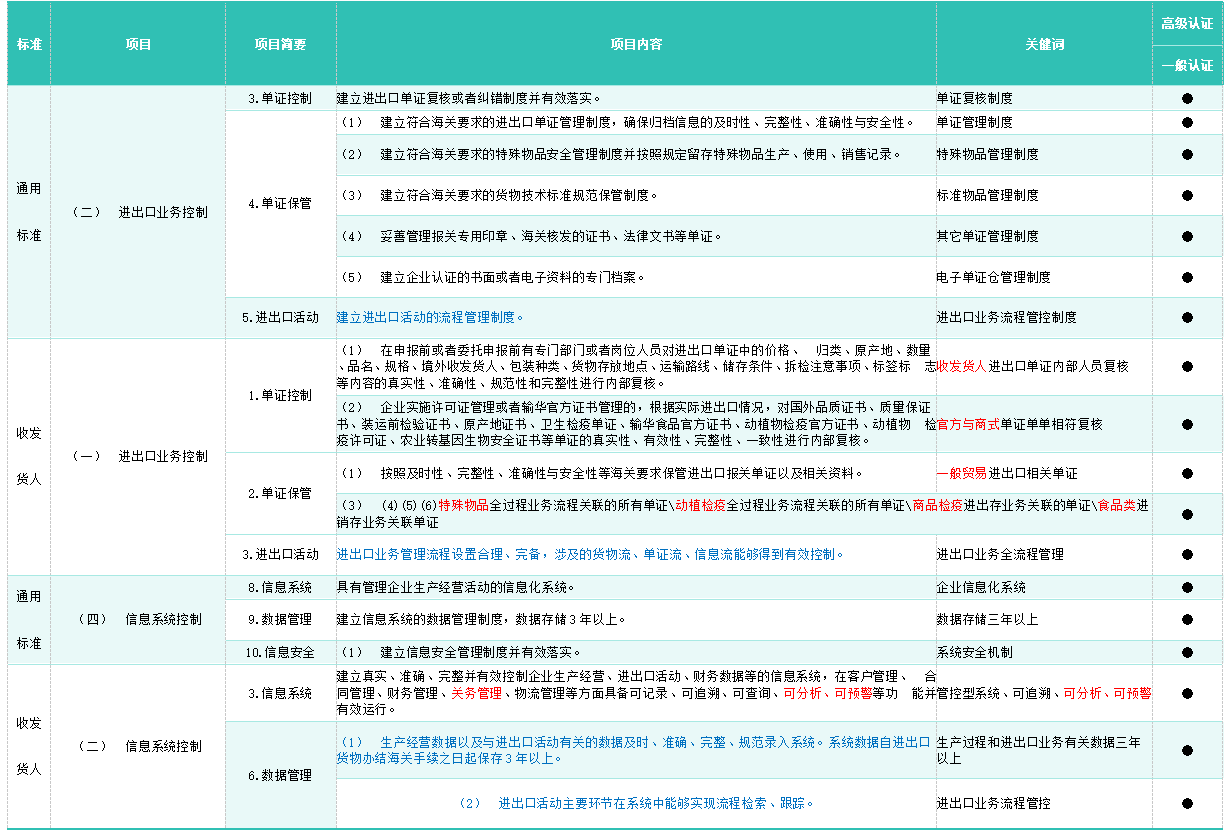The width and height of the screenshot is (1227, 834).
Task: Open the blue 建立进出口活动的流程管理制度 text
Action: pos(430,317)
